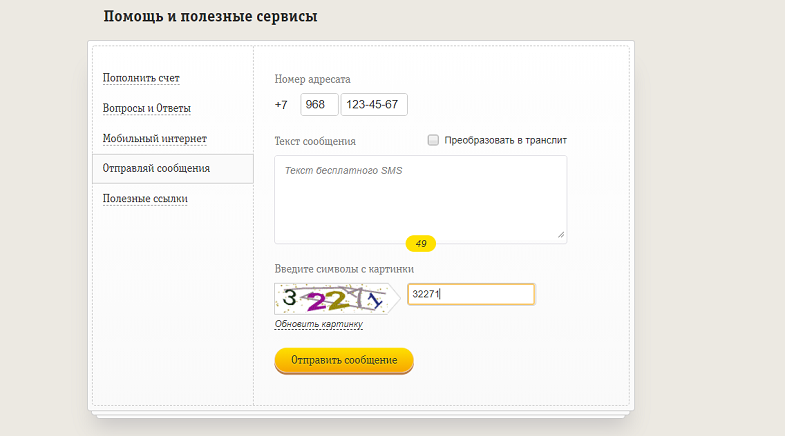Viewport: 785px width, 436px height.
Task: Refresh captcha via Обновить картинку link
Action: (318, 324)
